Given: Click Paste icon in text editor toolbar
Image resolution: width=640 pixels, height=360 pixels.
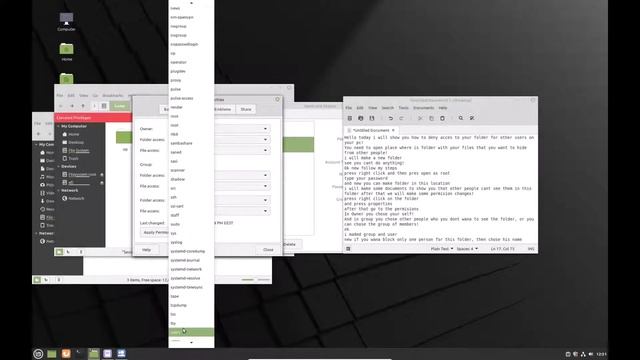Looking at the screenshot, I should pyautogui.click(x=442, y=118).
